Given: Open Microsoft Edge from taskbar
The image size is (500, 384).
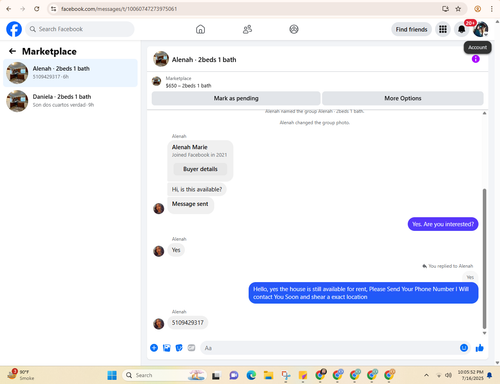Looking at the screenshot, I should [251, 375].
